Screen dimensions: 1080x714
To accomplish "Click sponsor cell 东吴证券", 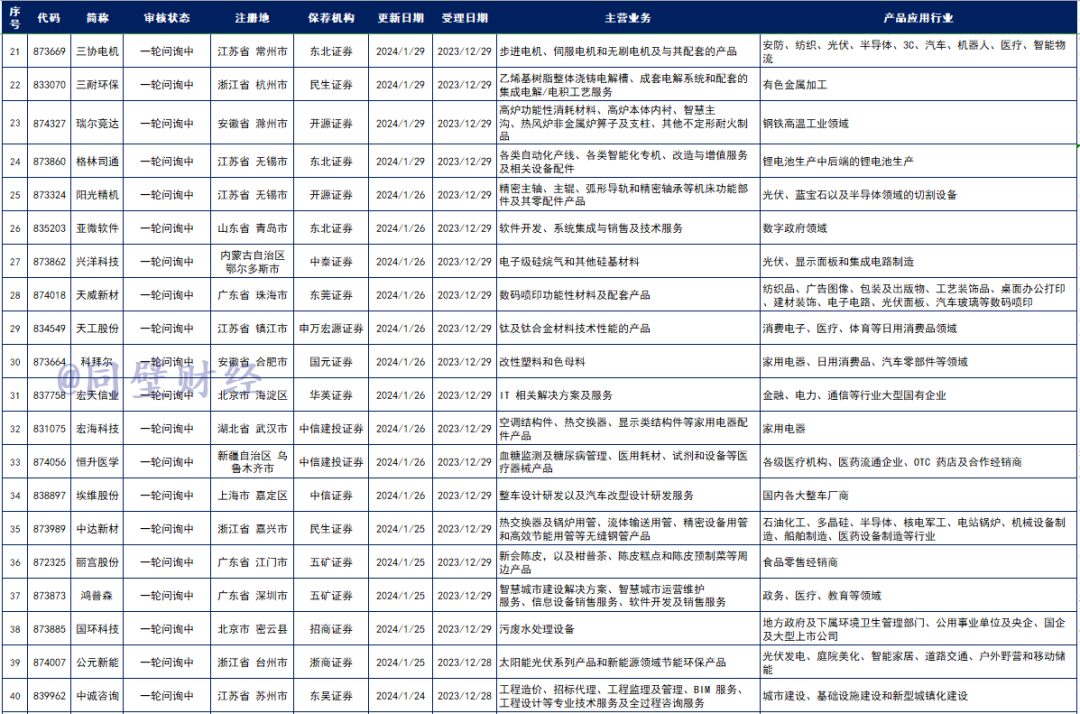I will pos(331,695).
